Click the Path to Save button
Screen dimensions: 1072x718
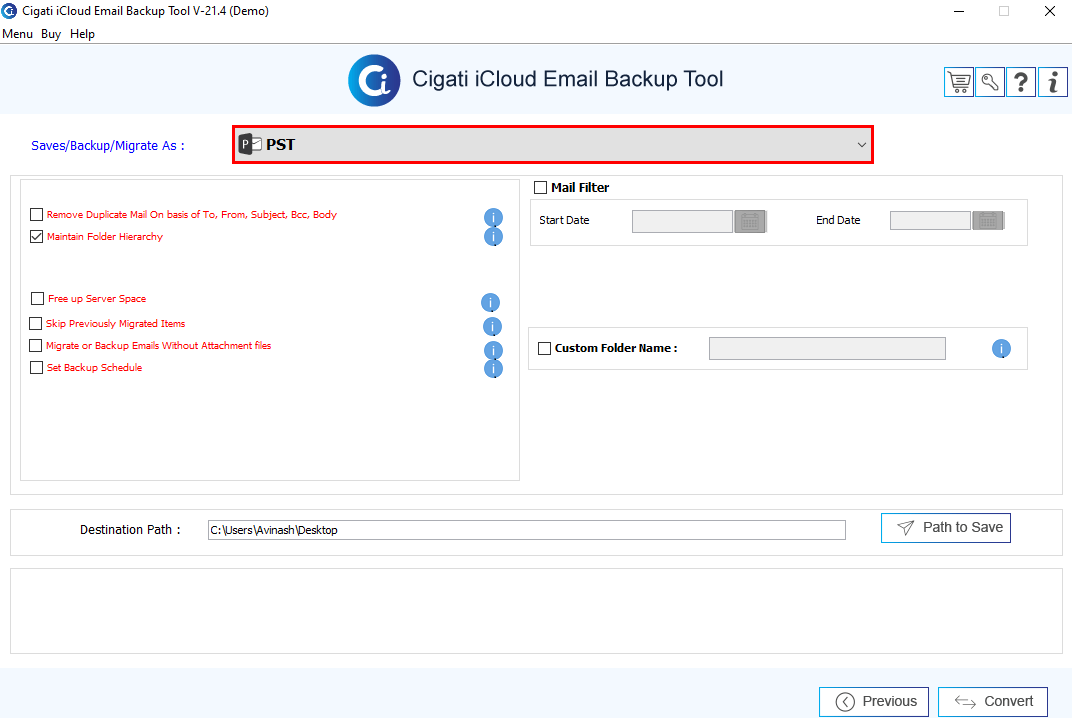click(x=946, y=528)
